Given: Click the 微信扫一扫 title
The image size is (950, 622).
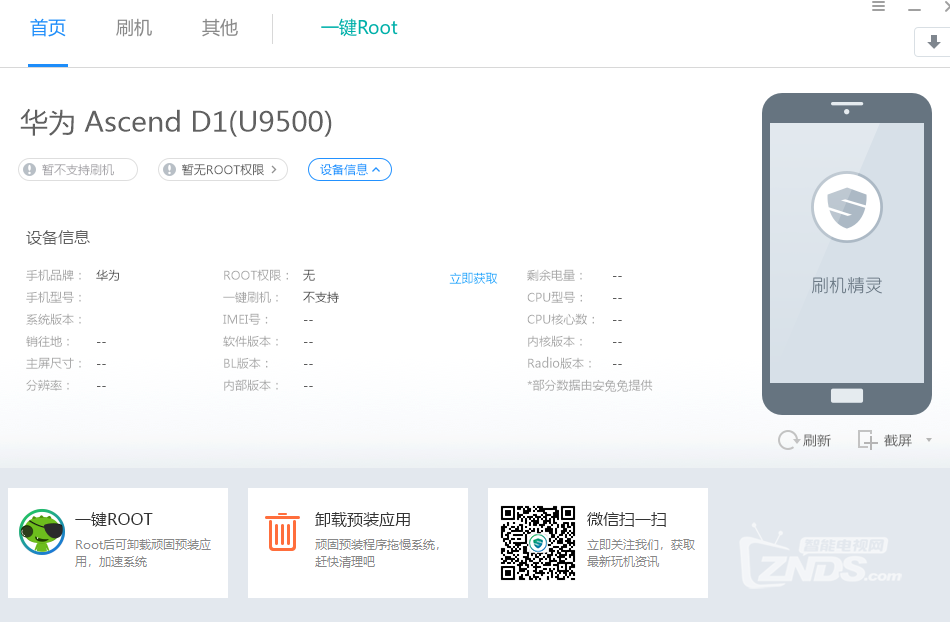Looking at the screenshot, I should 626,520.
